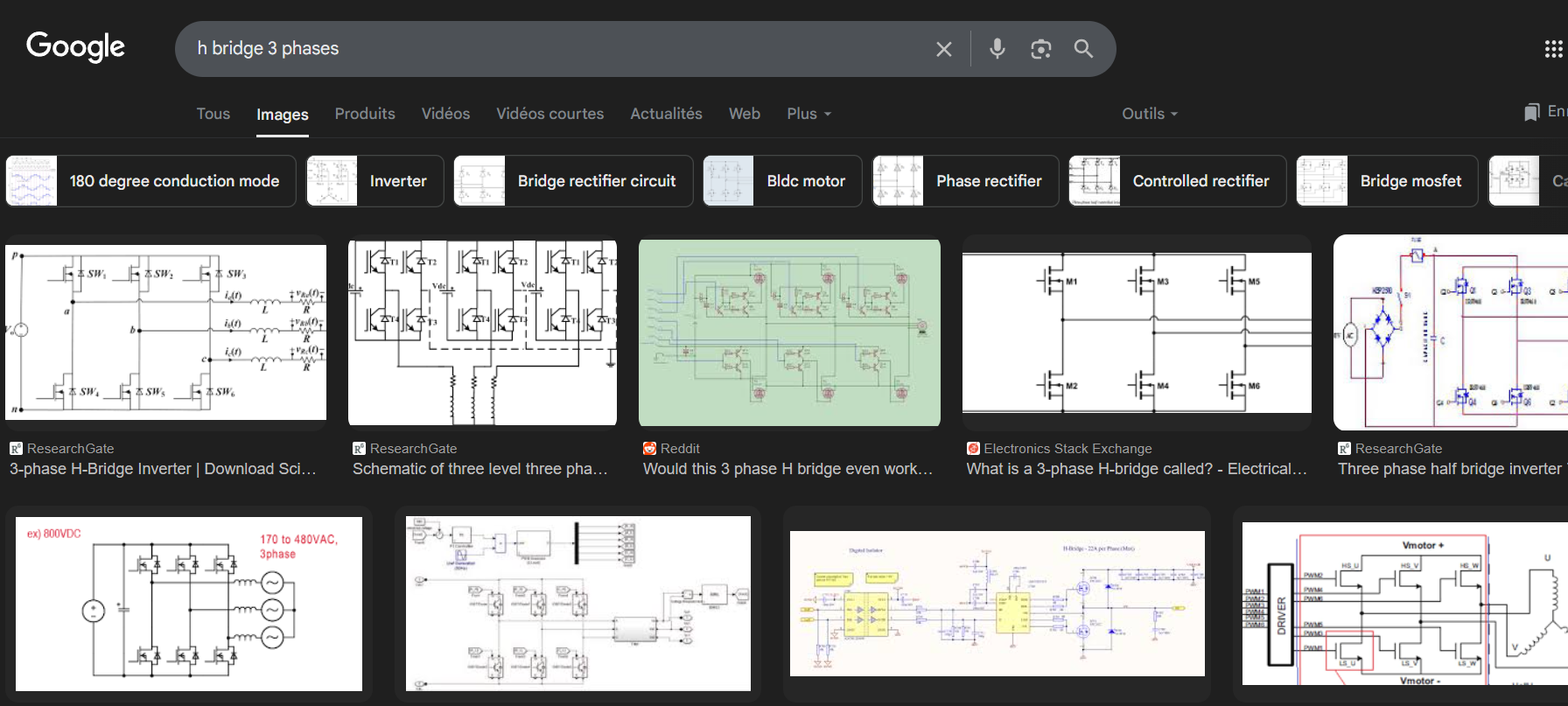Filter by 180 degree conduction mode
Viewport: 1568px width, 706px height.
150,181
